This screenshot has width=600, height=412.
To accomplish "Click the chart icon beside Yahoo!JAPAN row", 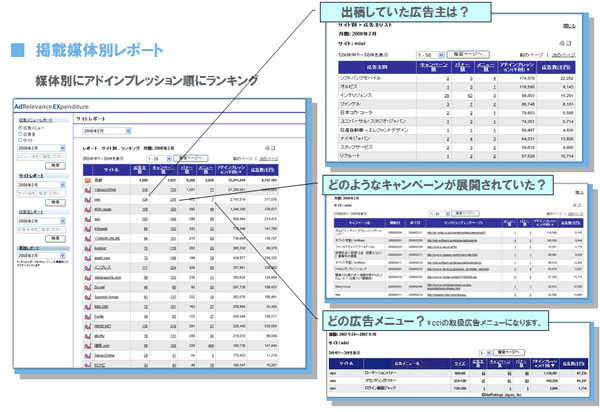I will 88,190.
